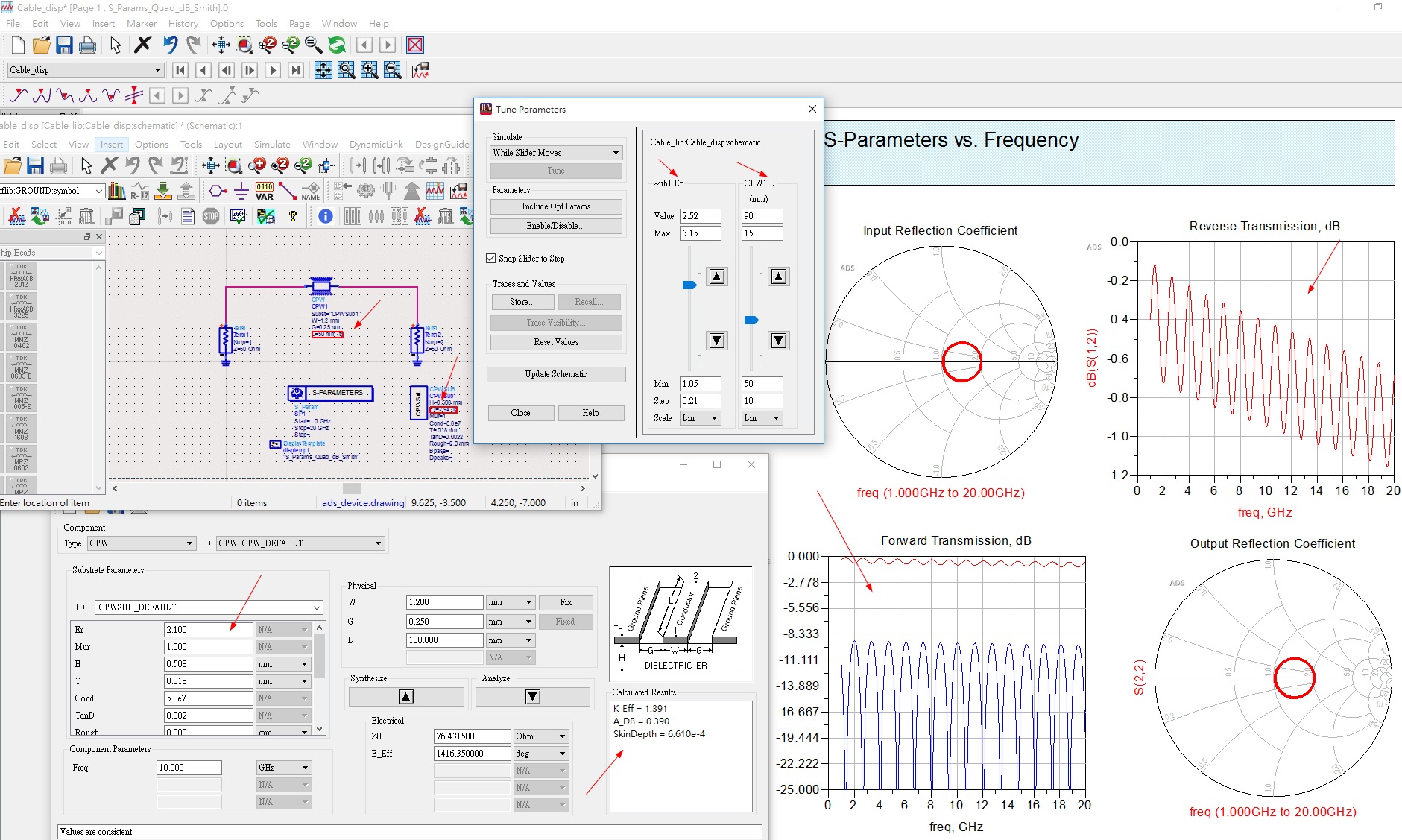
Task: Click the CPW1.L tuning slider handle
Action: click(x=751, y=320)
